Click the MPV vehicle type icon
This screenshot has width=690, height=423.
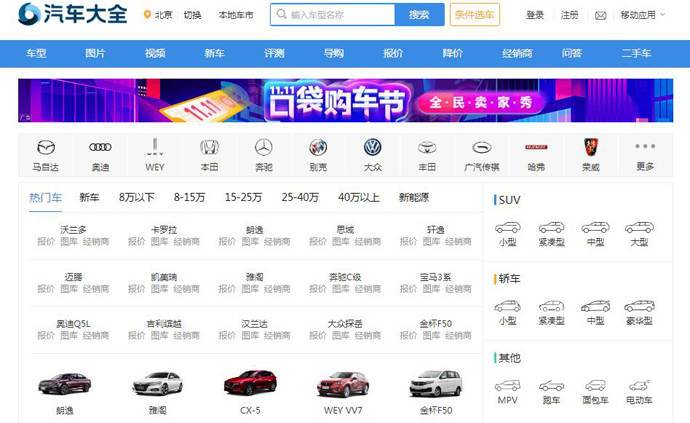(x=508, y=386)
